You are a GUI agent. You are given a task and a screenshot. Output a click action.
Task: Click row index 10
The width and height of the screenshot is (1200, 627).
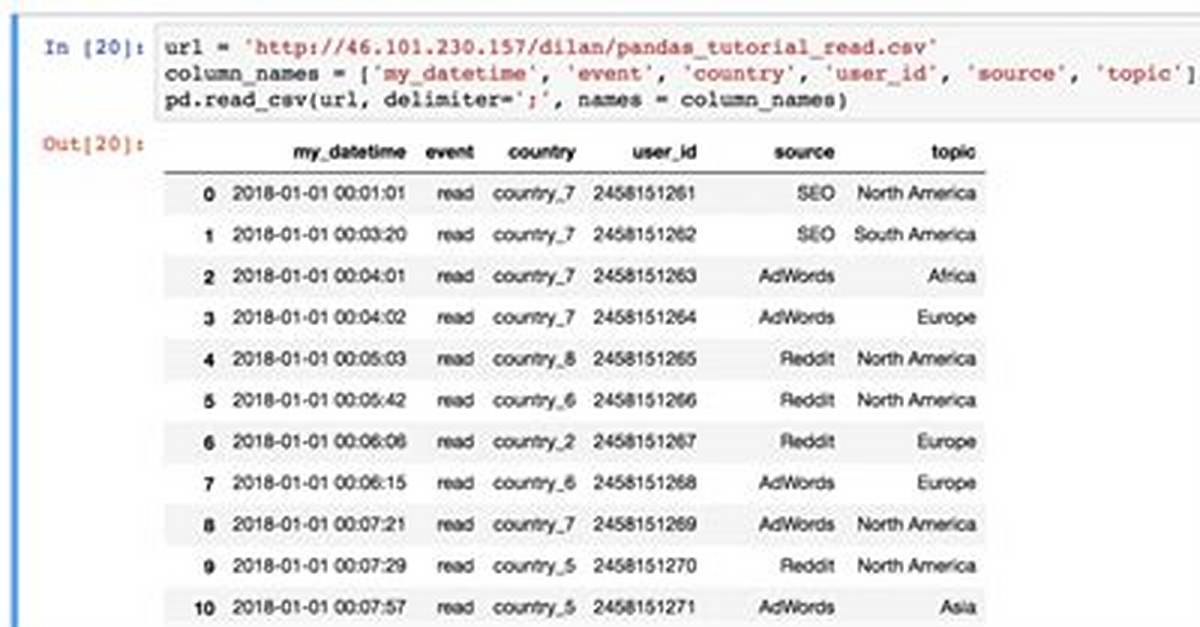[204, 608]
